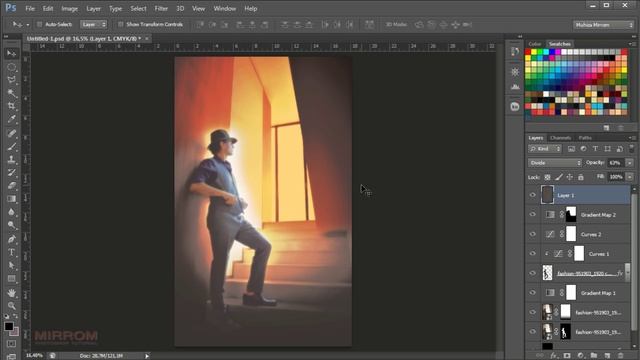Image resolution: width=640 pixels, height=360 pixels.
Task: Click the Opacity value field
Action: click(615, 163)
